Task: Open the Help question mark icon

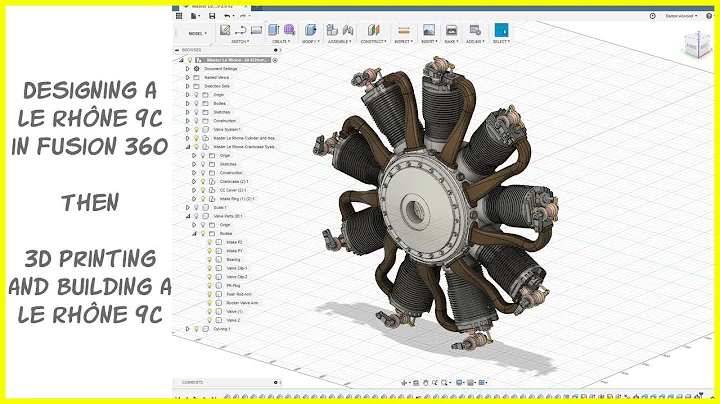Action: point(709,16)
